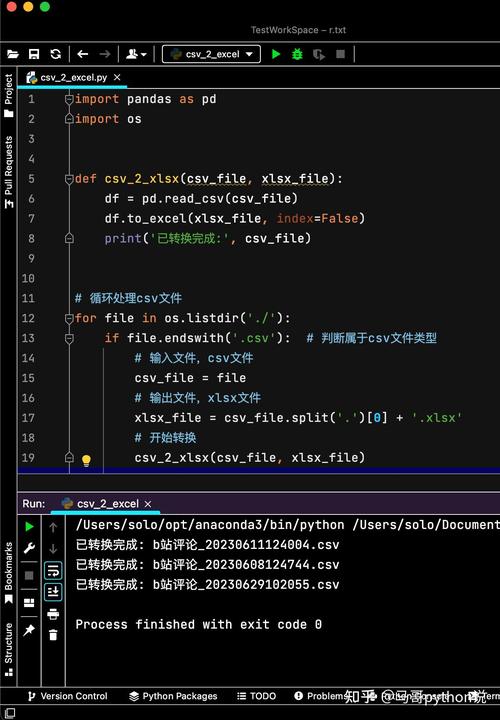The width and height of the screenshot is (500, 720).
Task: Clear console with the trash icon
Action: tap(53, 635)
